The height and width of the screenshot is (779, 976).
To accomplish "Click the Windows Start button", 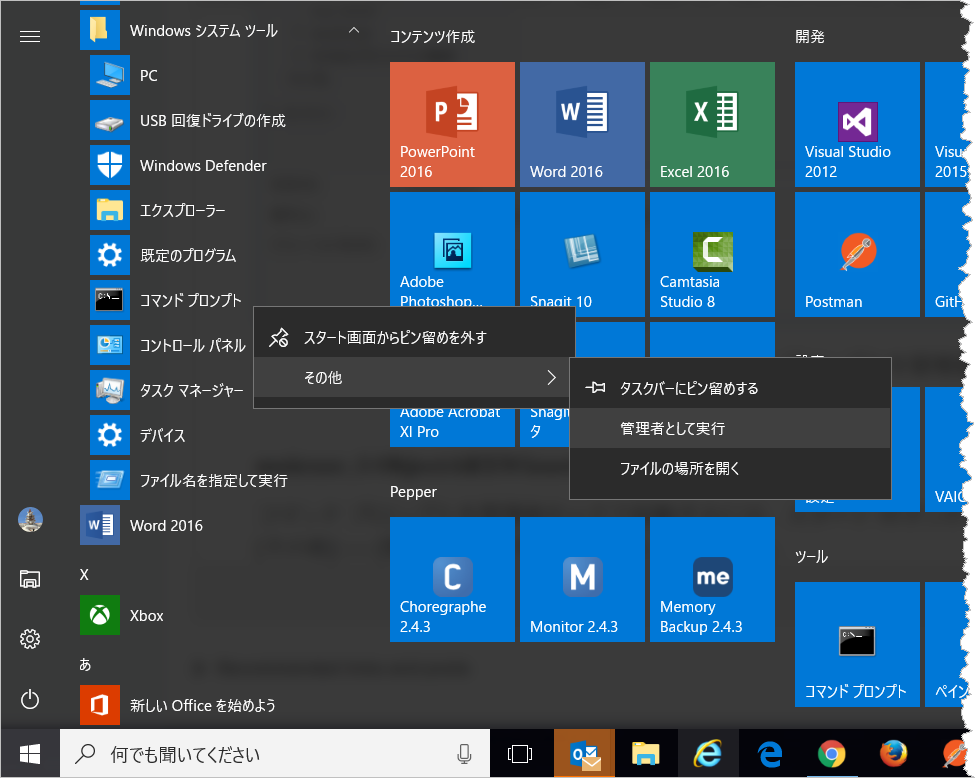I will tap(30, 754).
